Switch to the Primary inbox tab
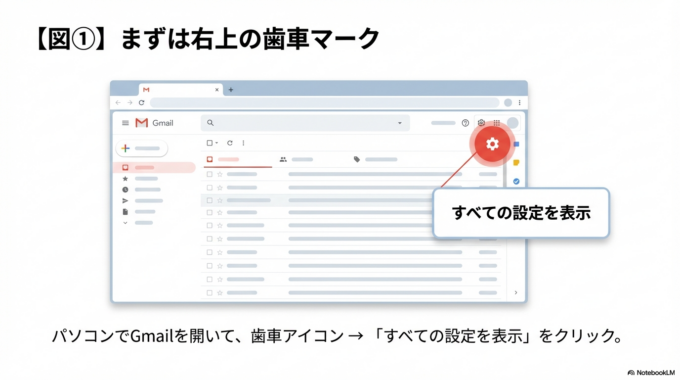Screen dimensions: 680x380 click(x=237, y=160)
